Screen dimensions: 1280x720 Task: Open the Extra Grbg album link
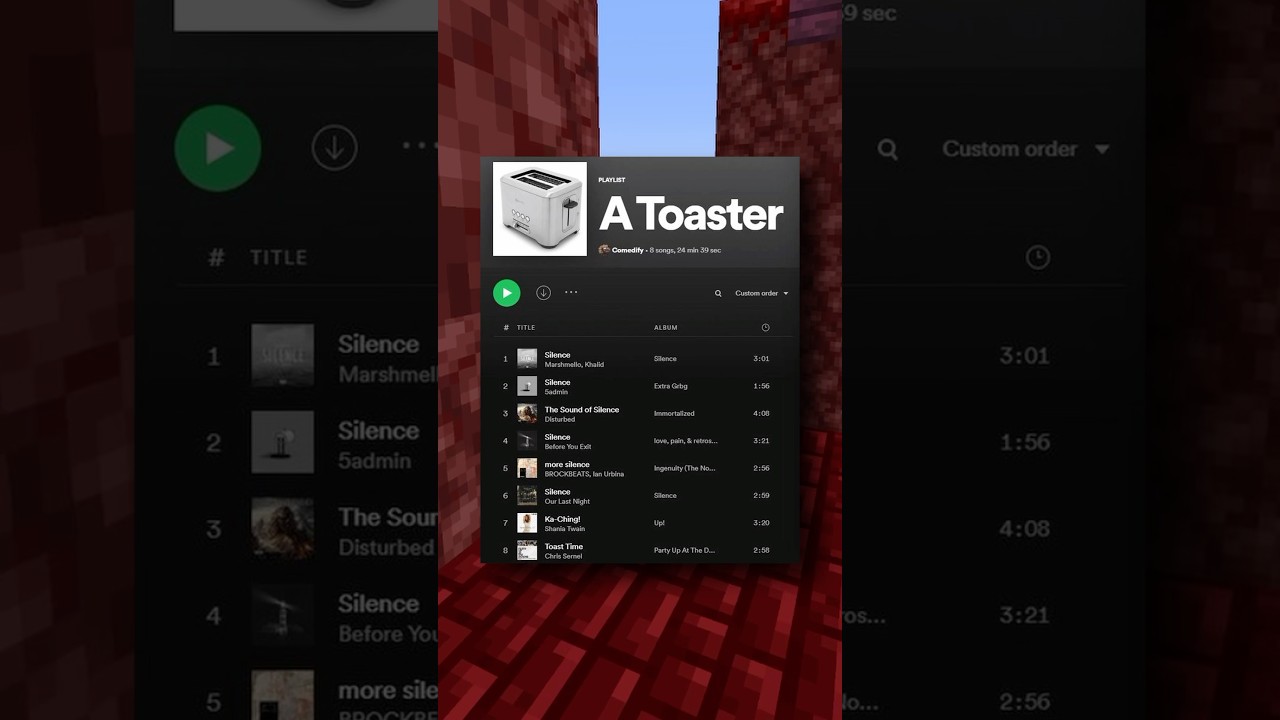click(671, 386)
